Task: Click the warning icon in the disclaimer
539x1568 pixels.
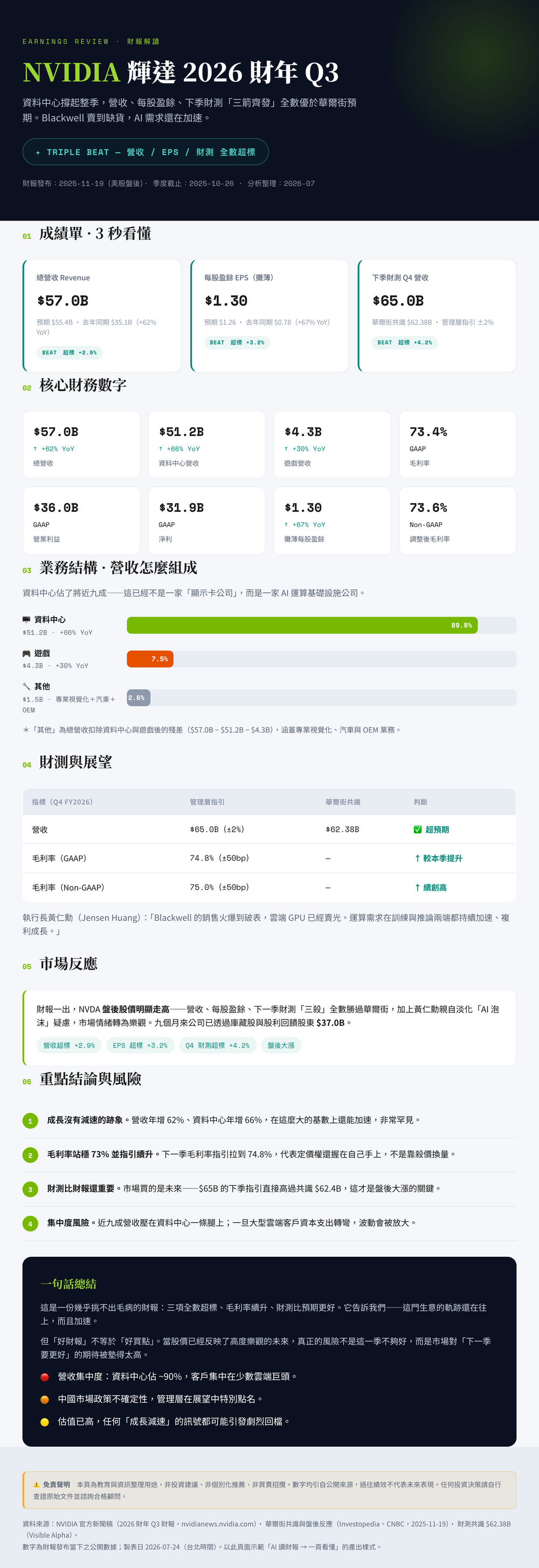Action: (37, 1484)
